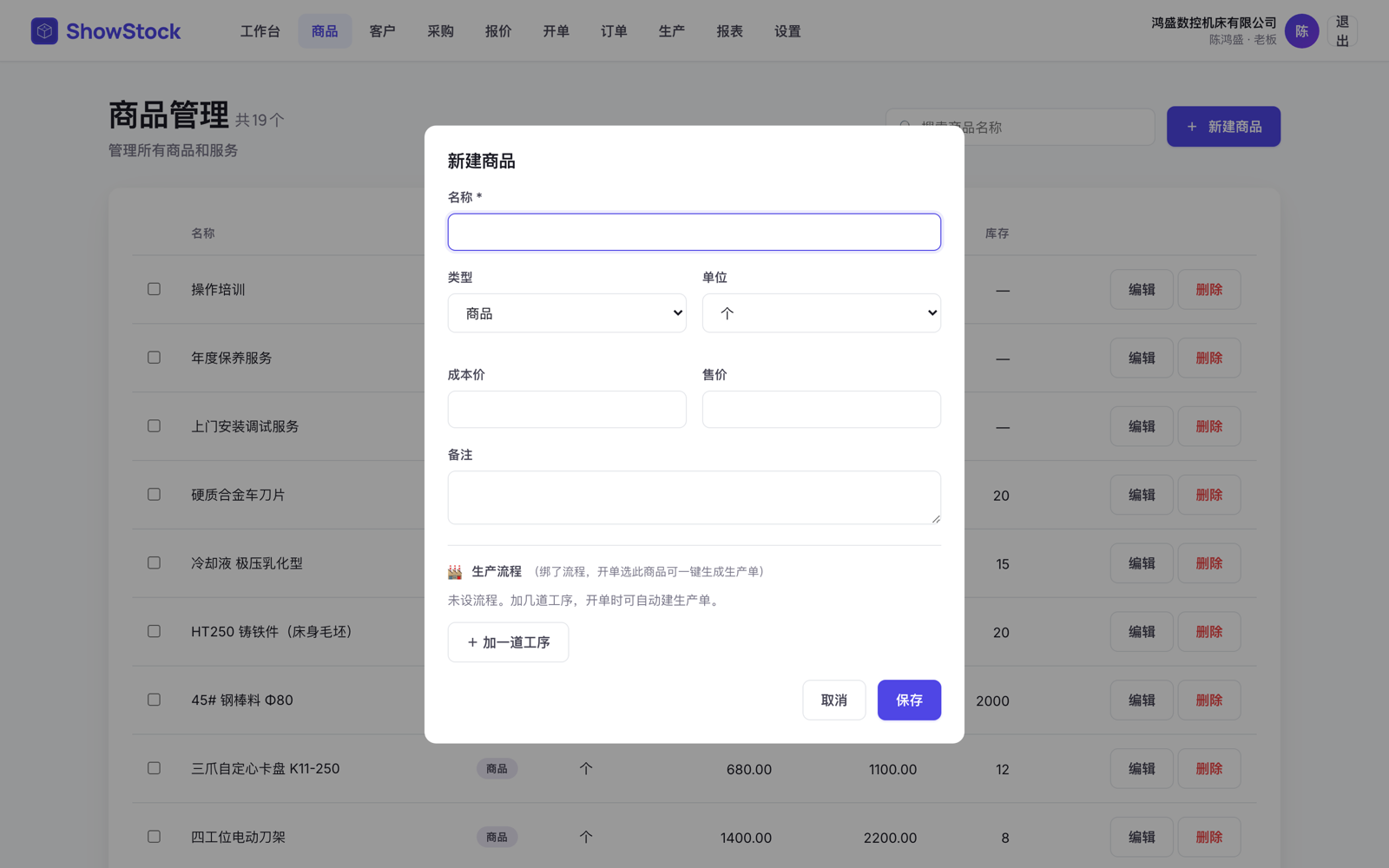The width and height of the screenshot is (1389, 868).
Task: Open 设置 in the top navigation
Action: pos(788,31)
